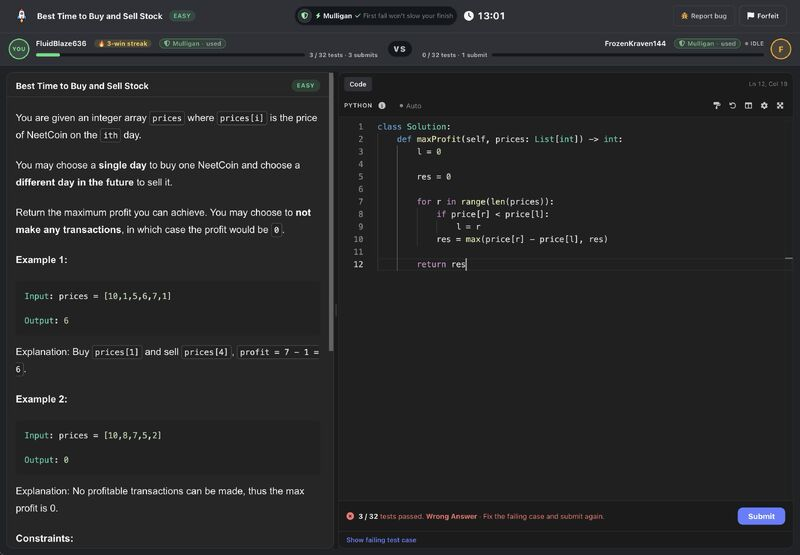Click the '0 / 32 tests · 1 submit' text
Screen dimensions: 800x555
(454, 55)
